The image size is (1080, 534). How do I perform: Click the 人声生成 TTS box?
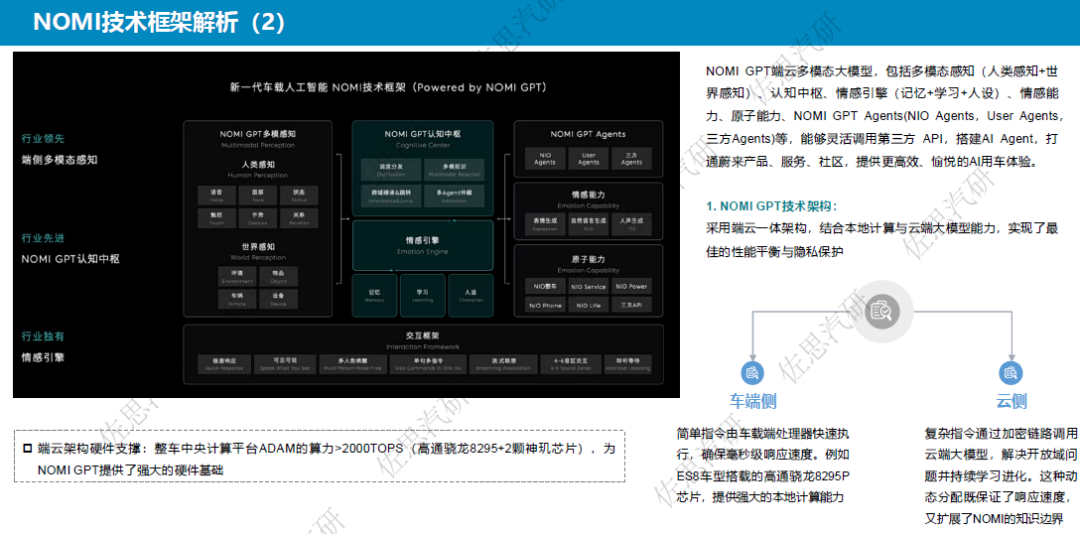point(631,223)
